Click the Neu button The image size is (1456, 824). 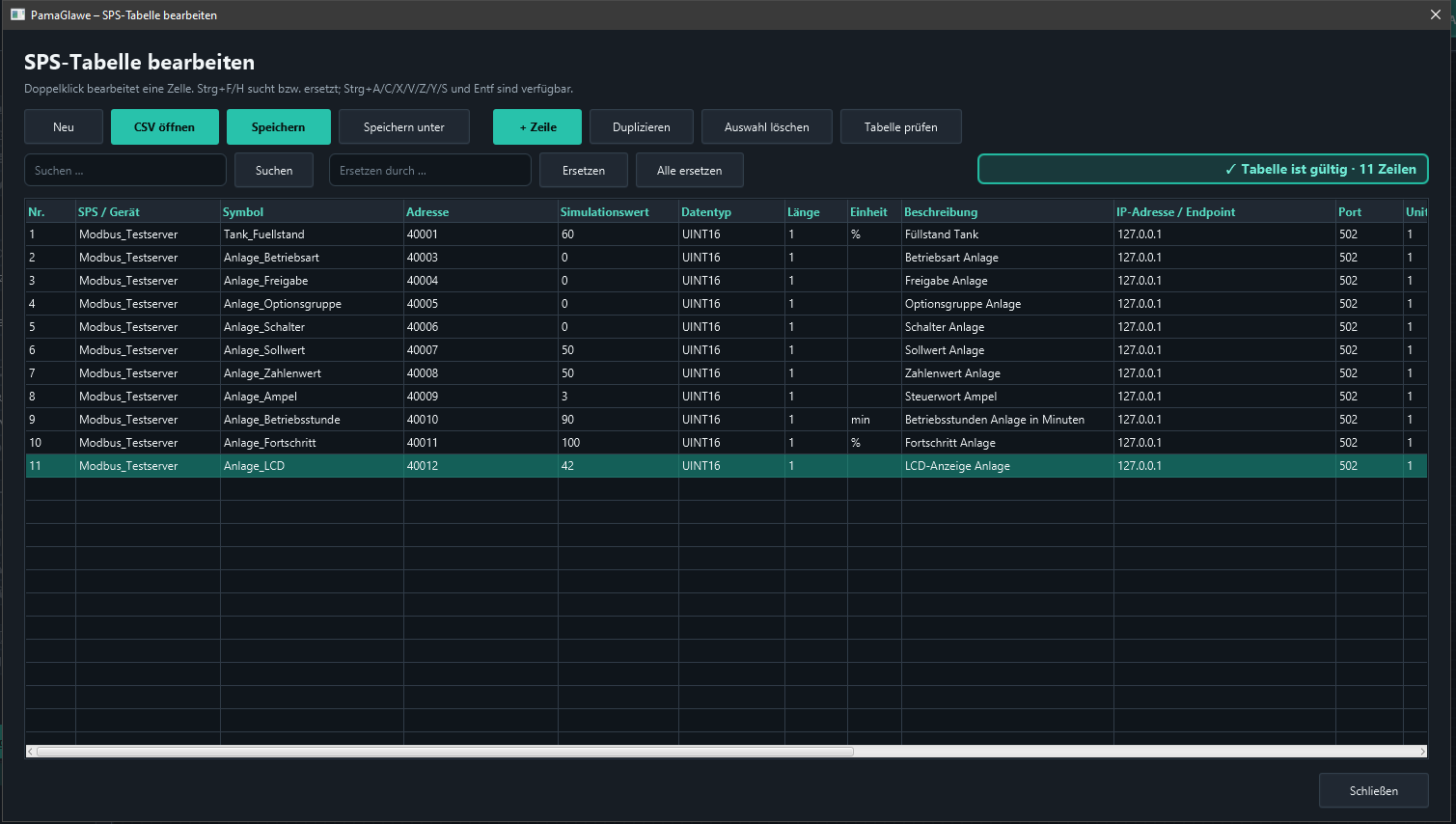pos(64,126)
